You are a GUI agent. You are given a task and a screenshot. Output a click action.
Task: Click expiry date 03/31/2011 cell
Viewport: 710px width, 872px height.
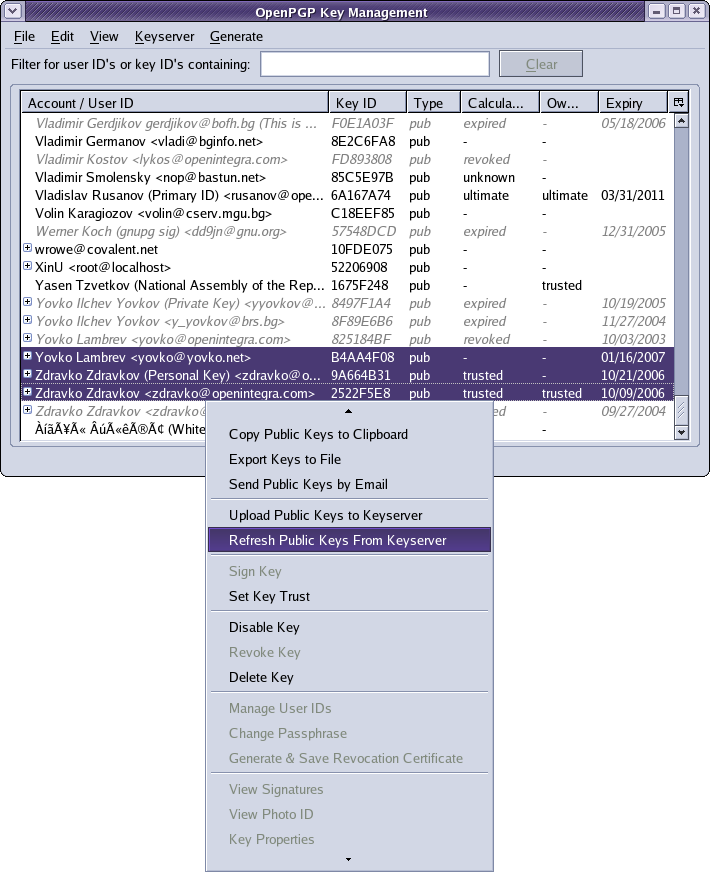(633, 195)
